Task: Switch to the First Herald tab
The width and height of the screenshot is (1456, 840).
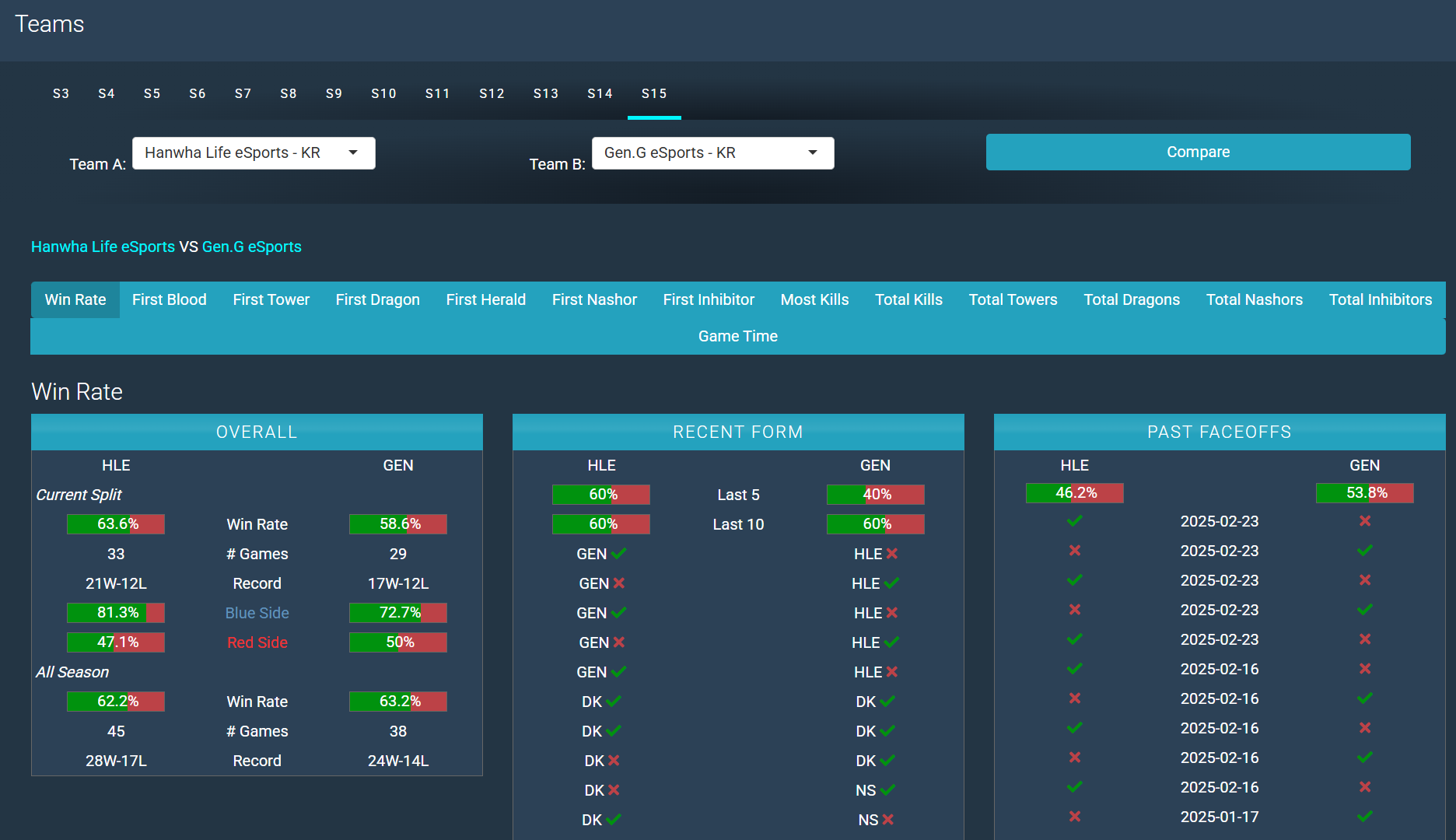Action: click(486, 299)
